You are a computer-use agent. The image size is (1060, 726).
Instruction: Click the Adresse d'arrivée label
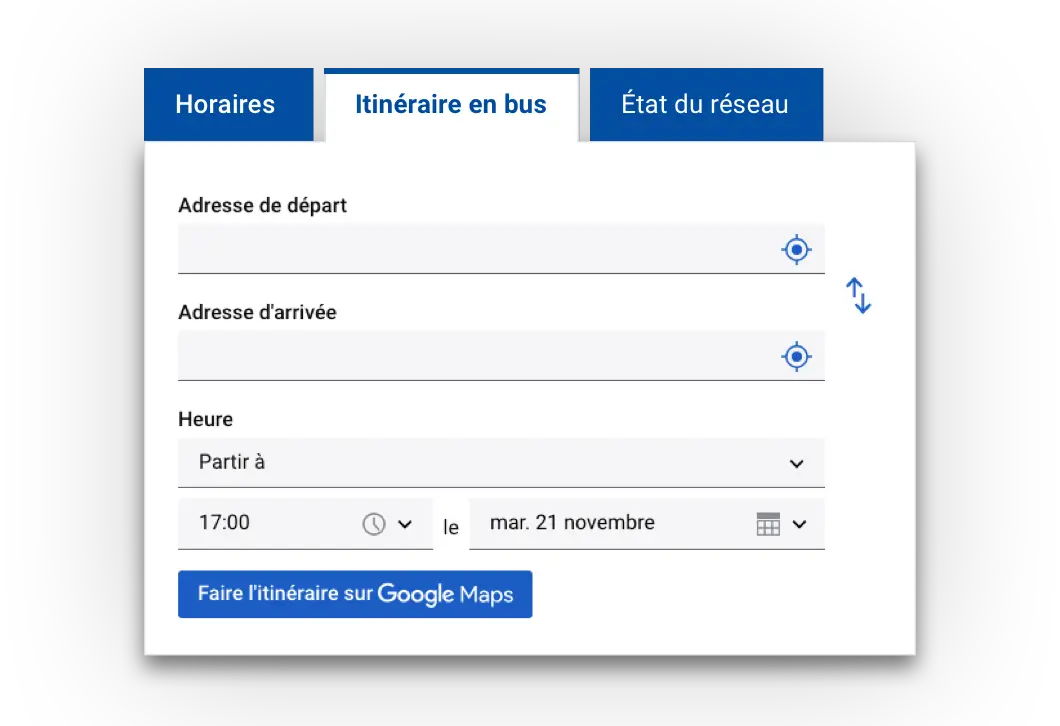click(257, 312)
